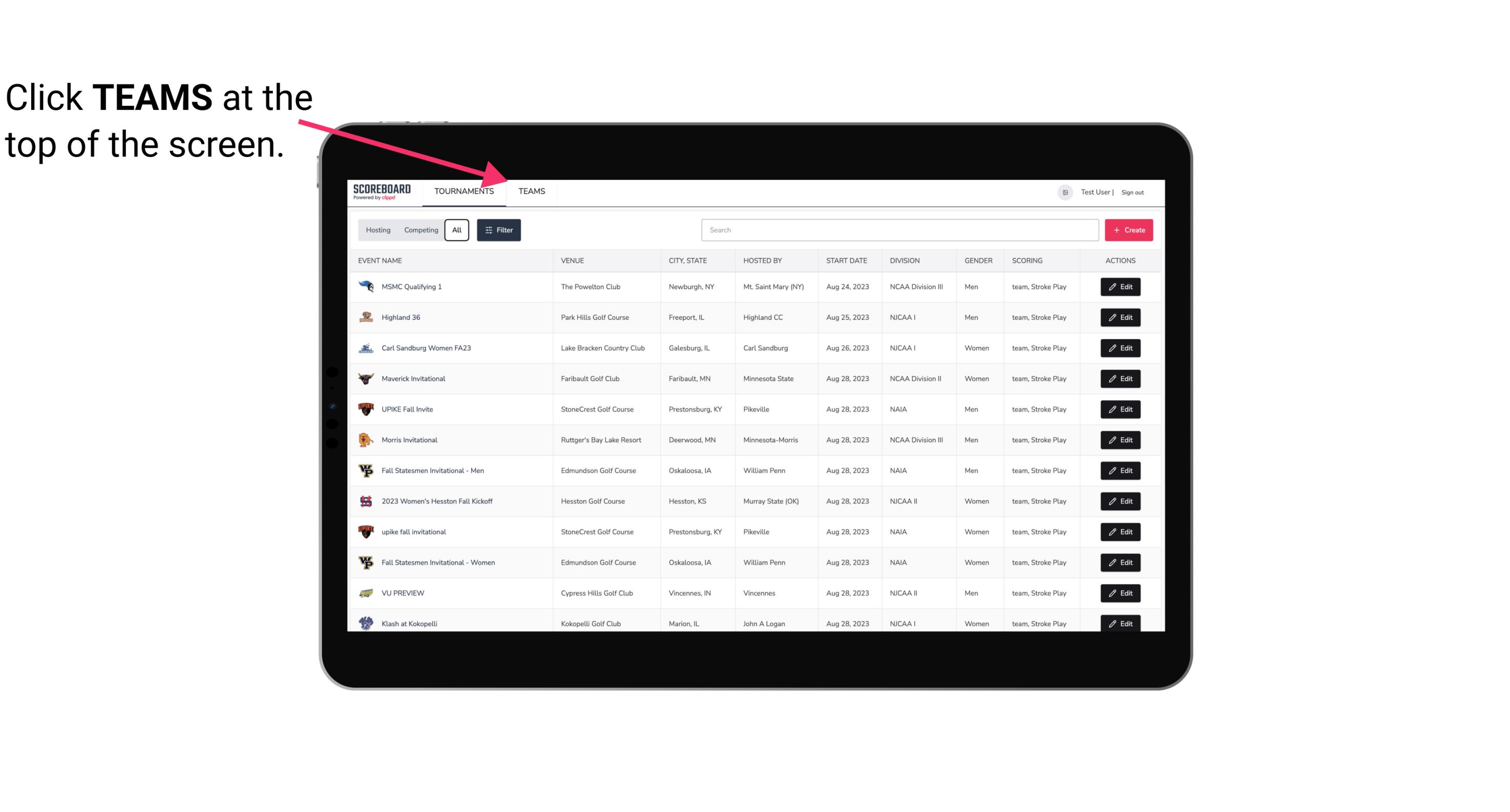Click the Edit icon for MSMC Qualifying 1
Screen dimensions: 1510x812
click(x=1121, y=287)
